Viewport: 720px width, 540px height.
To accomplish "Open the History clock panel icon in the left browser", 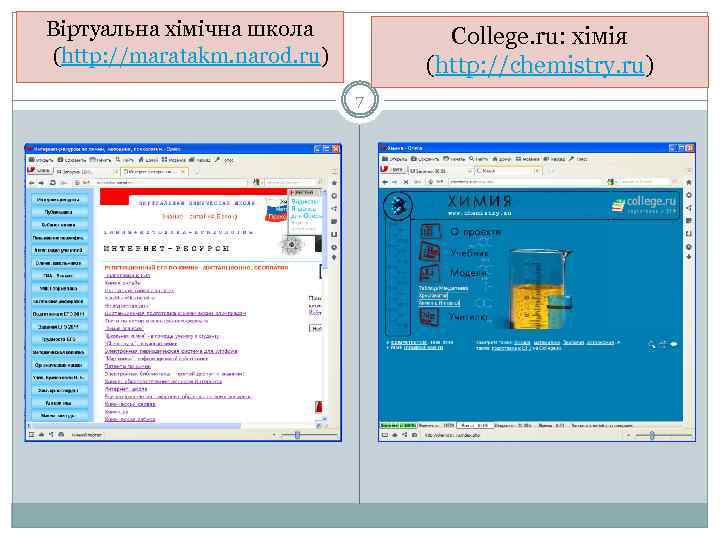I will (x=334, y=247).
